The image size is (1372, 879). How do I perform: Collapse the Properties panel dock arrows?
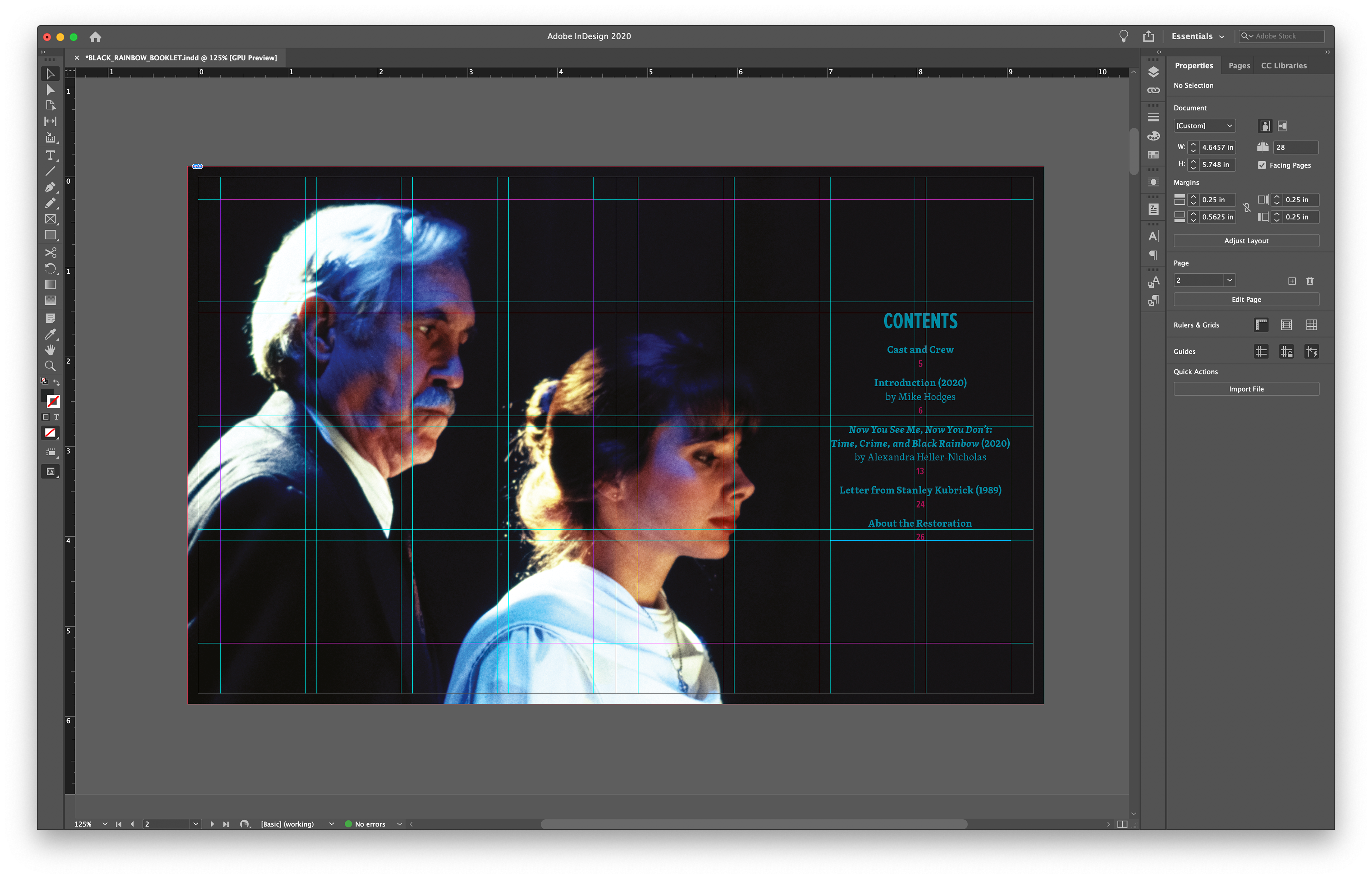pos(1327,52)
